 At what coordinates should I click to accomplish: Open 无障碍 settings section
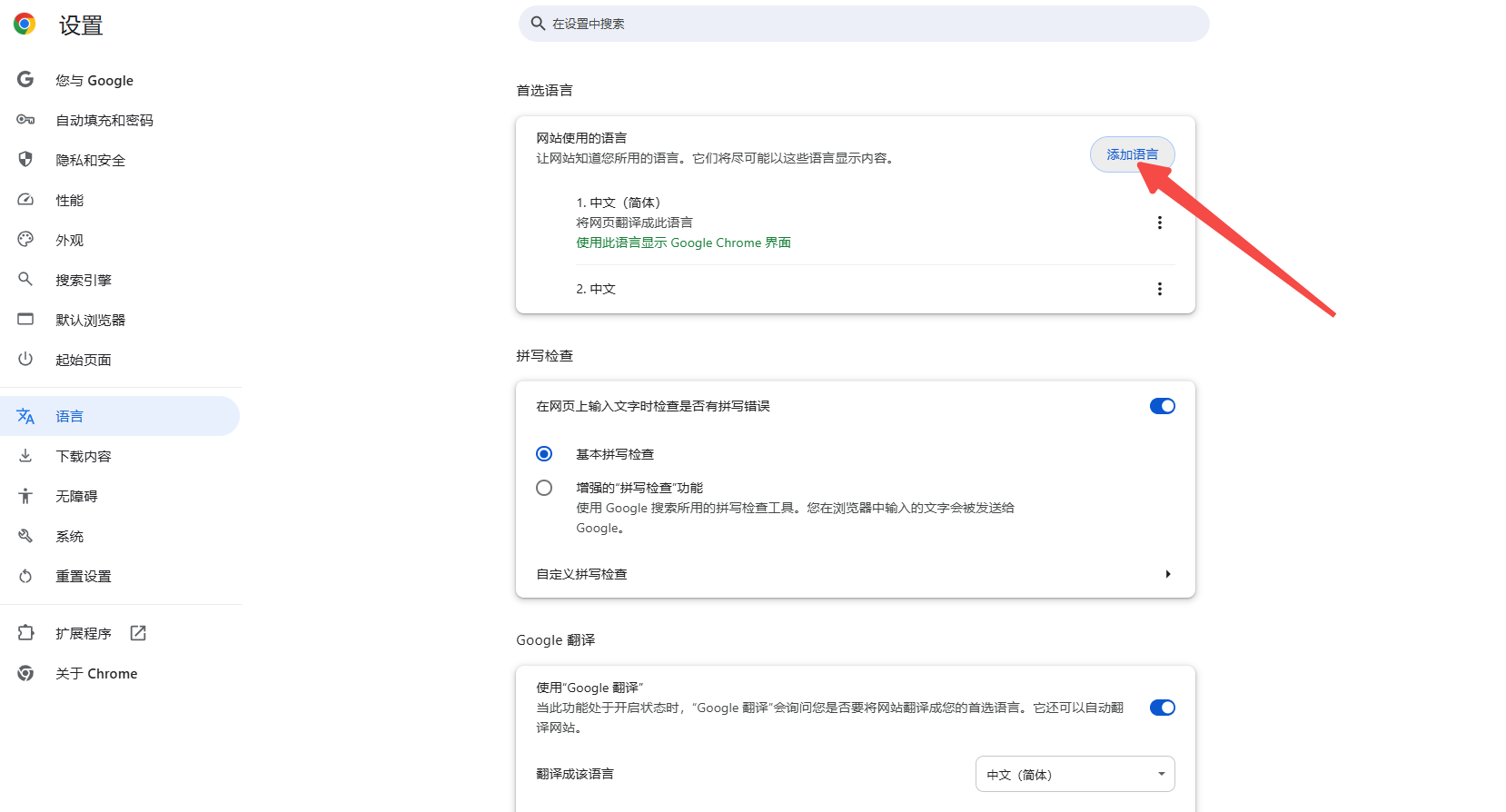76,496
